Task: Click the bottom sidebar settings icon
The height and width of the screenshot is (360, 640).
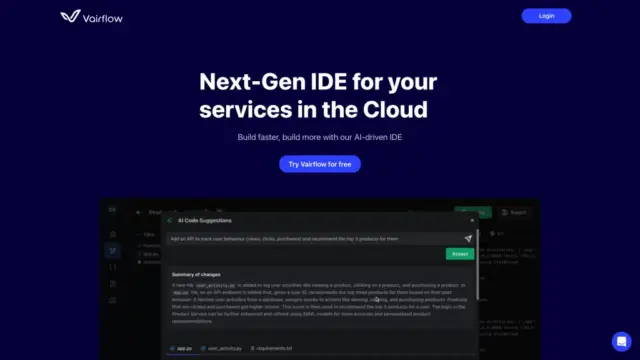Action: pos(113,300)
